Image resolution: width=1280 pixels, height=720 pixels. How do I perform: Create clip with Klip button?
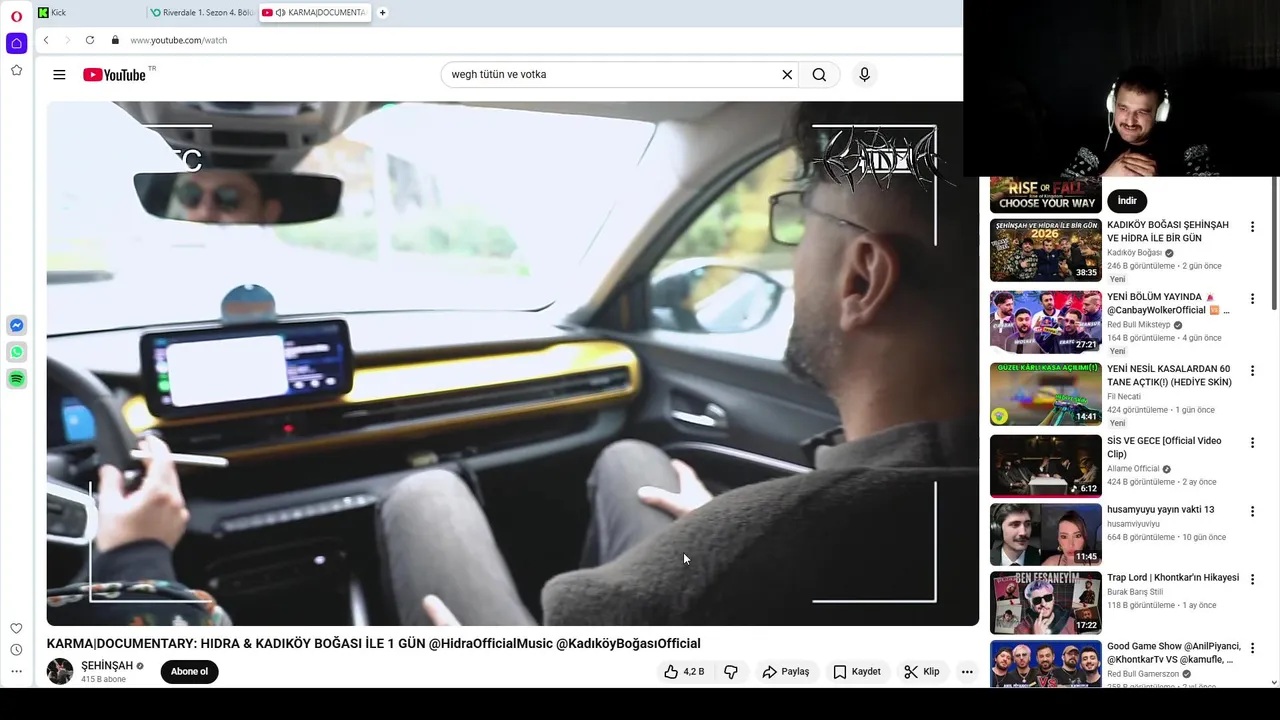point(921,672)
